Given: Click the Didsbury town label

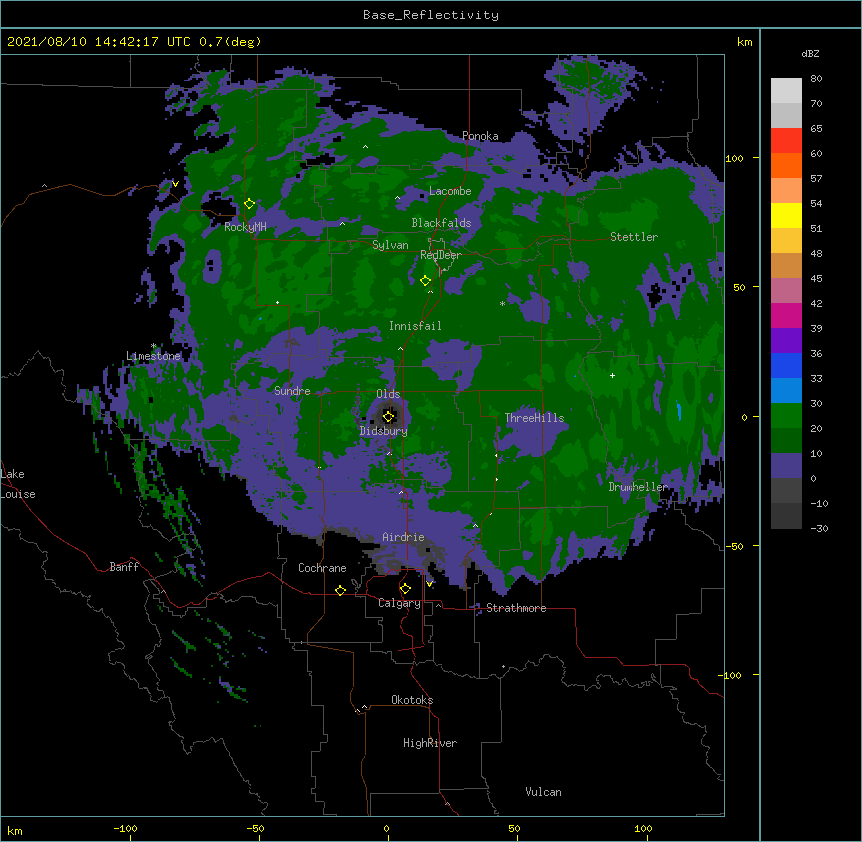Looking at the screenshot, I should tap(383, 431).
